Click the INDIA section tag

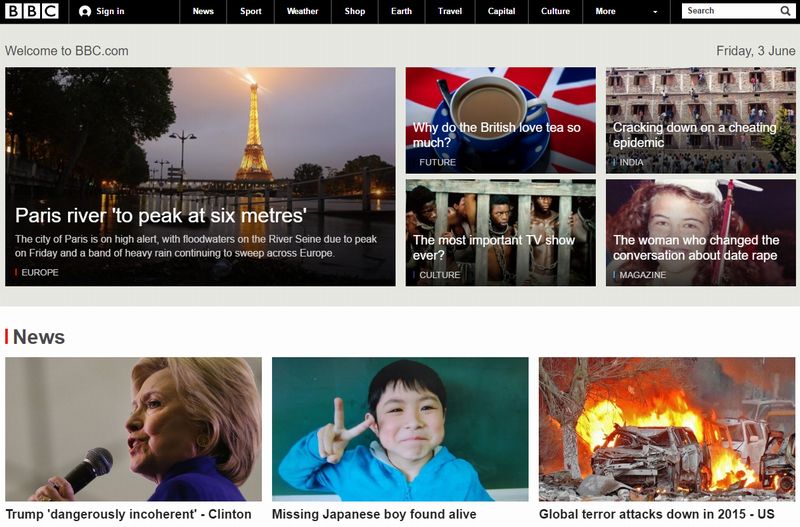[631, 162]
